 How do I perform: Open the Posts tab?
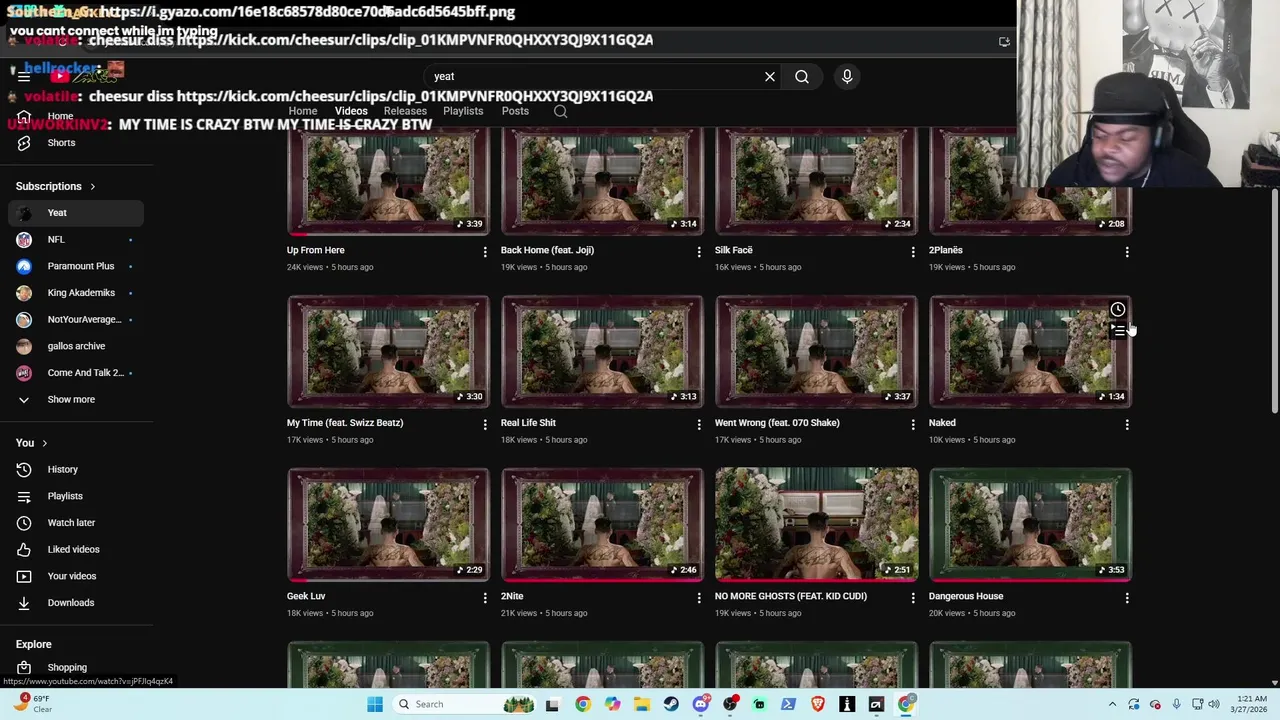tap(515, 111)
